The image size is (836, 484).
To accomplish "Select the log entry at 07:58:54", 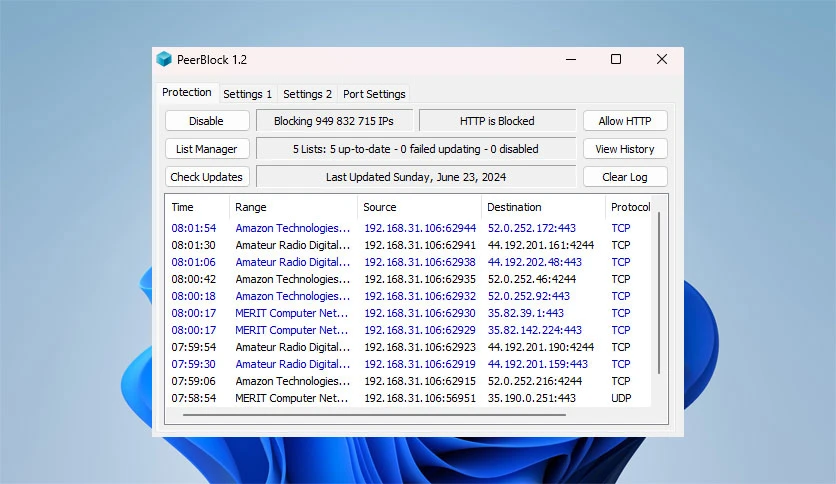I will (x=408, y=398).
